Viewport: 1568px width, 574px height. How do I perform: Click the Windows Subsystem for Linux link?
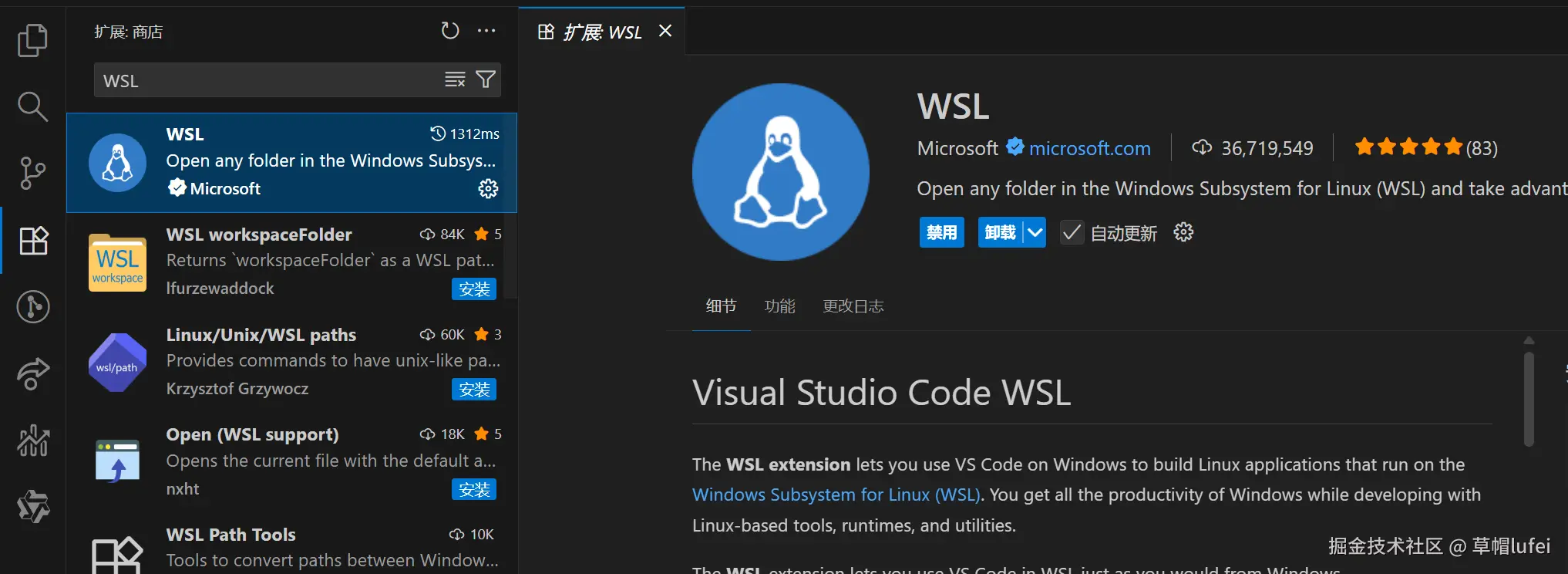(x=836, y=495)
